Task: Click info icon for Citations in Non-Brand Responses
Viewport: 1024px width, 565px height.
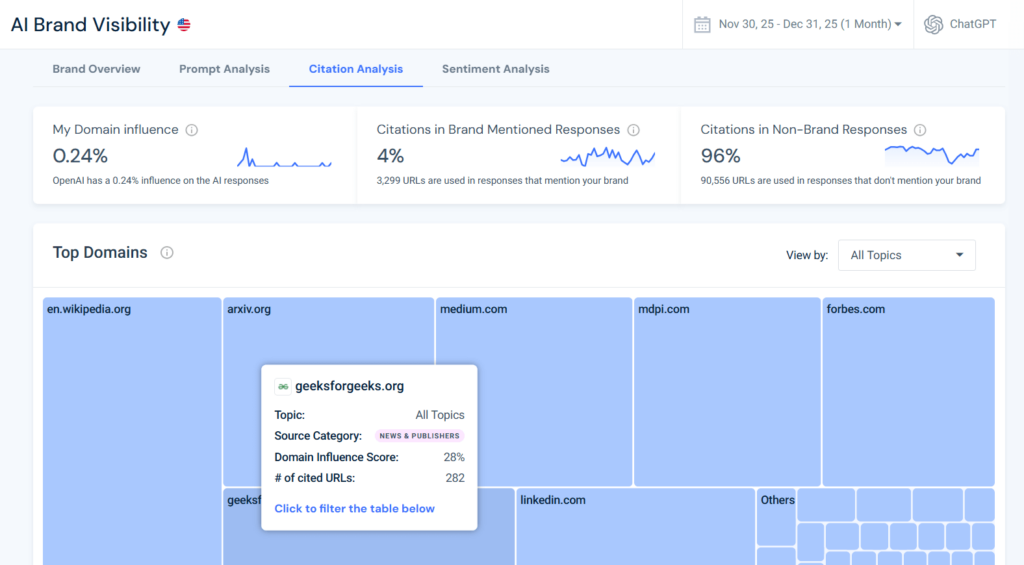Action: coord(920,130)
